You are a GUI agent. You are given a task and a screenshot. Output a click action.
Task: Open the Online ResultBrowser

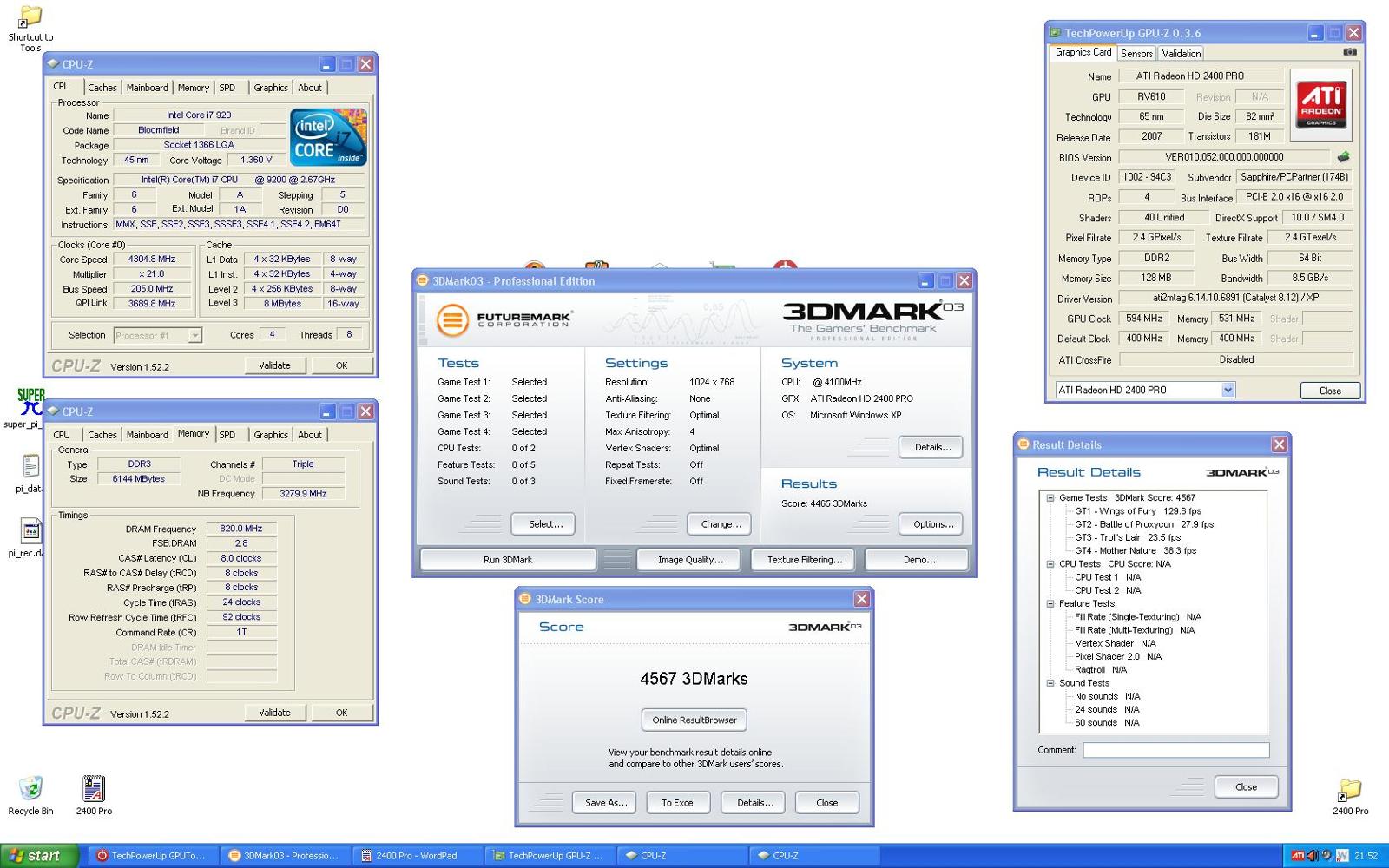694,720
